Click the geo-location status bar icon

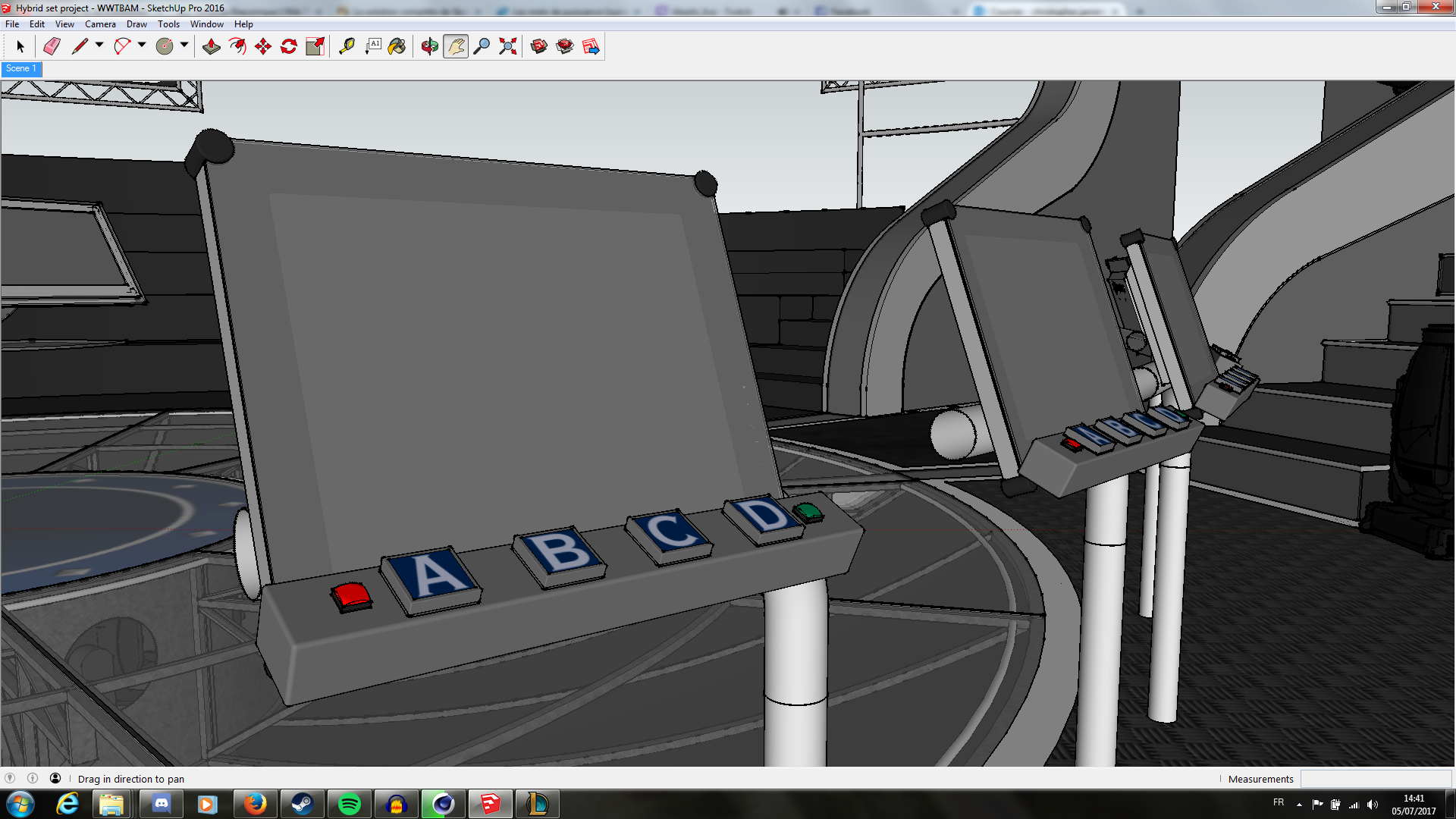pyautogui.click(x=10, y=778)
